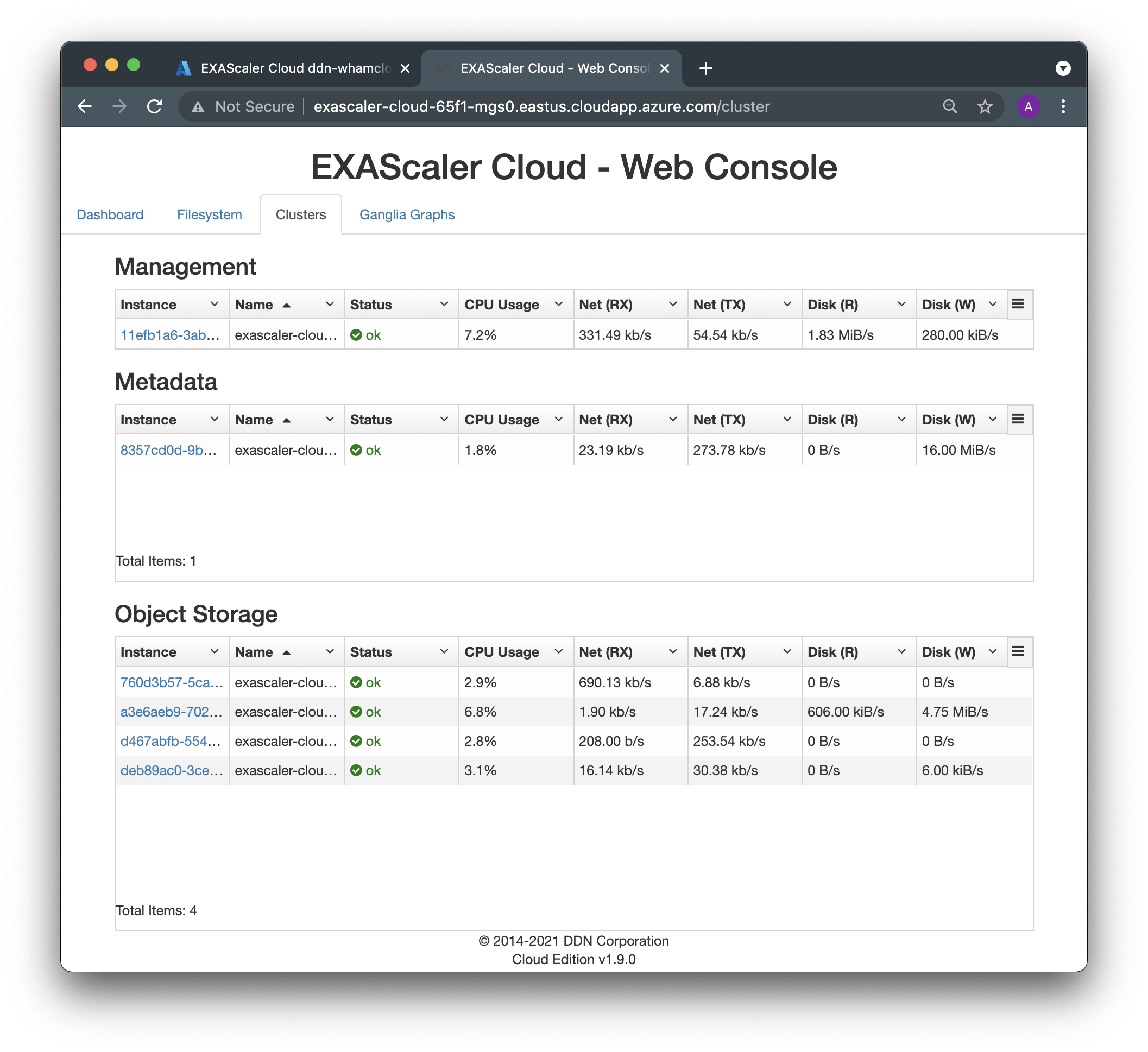The width and height of the screenshot is (1148, 1052).
Task: Open the Chrome three-dot menu
Action: 1063,106
